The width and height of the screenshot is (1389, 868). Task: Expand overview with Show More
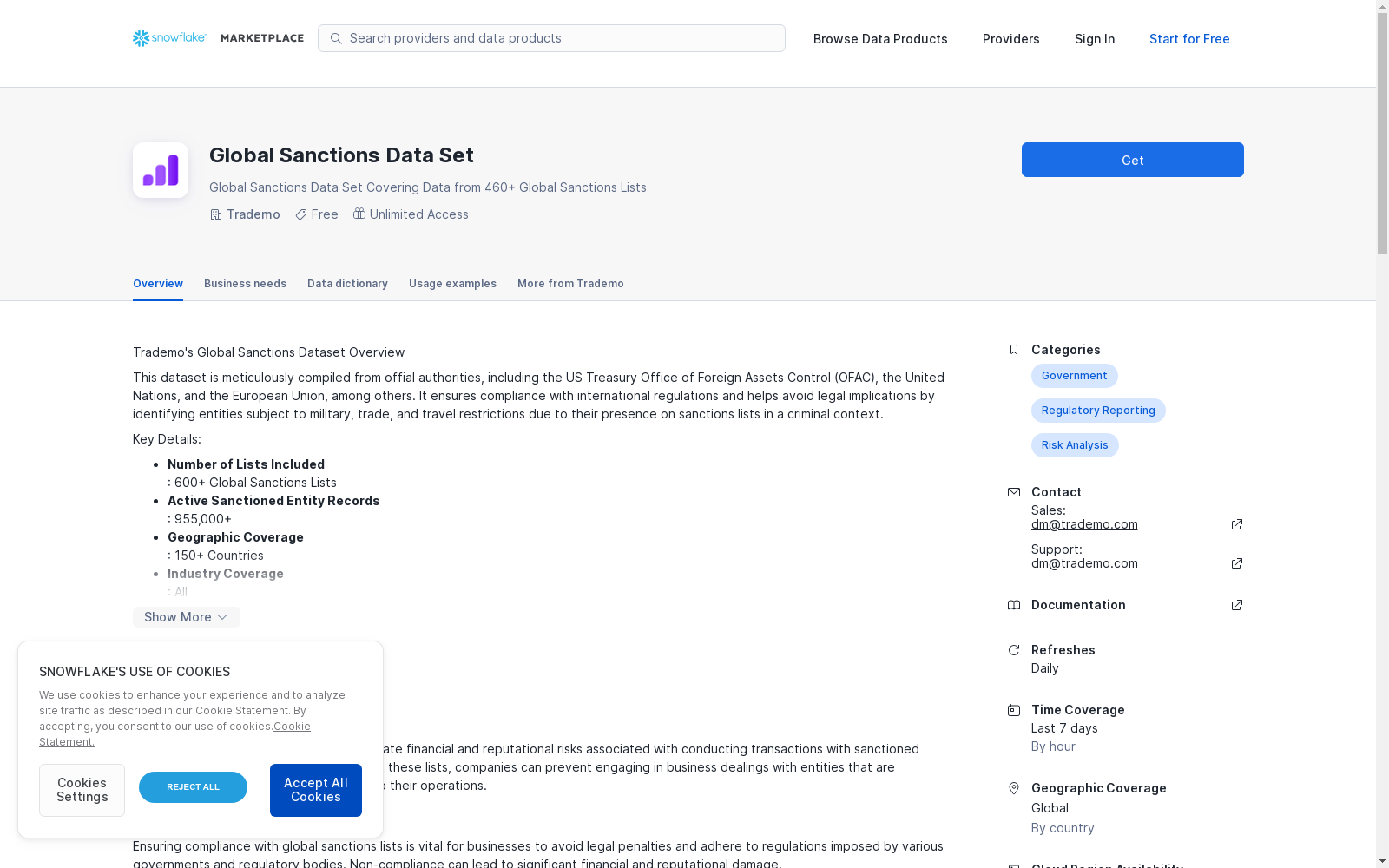pos(186,617)
